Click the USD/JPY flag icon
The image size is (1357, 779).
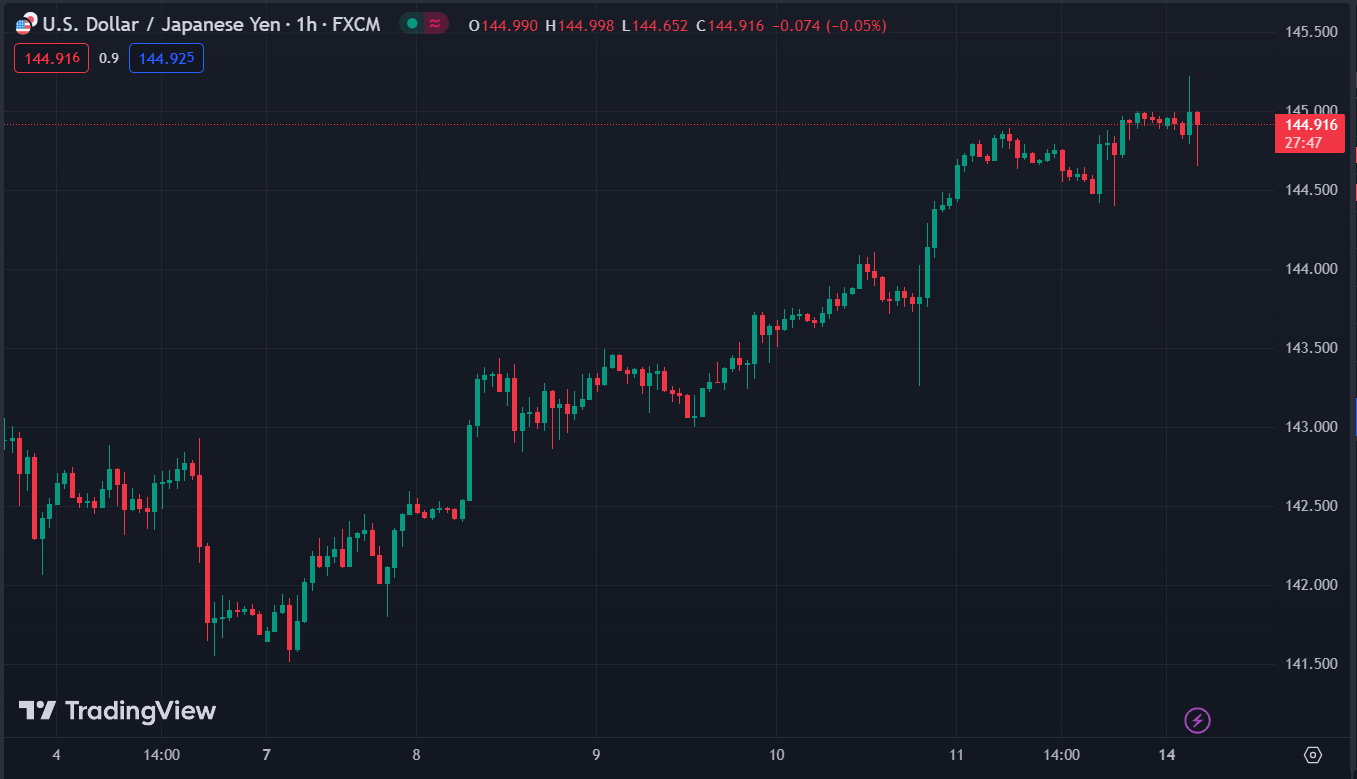tap(24, 24)
